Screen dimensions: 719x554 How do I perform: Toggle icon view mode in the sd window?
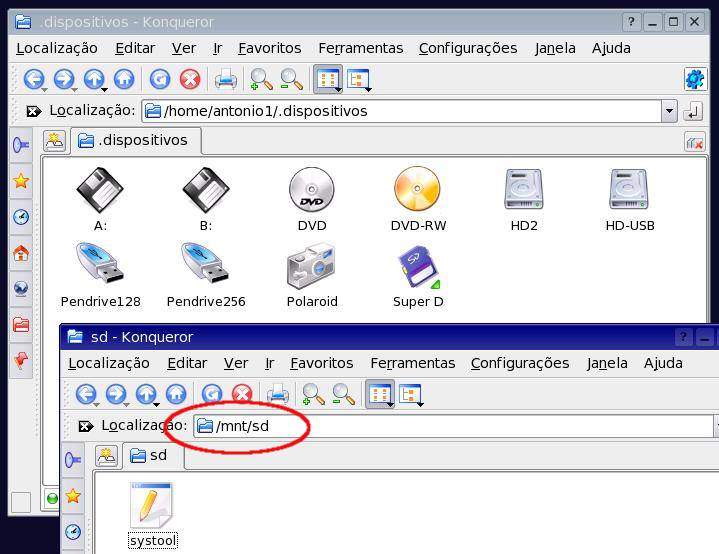coord(379,394)
